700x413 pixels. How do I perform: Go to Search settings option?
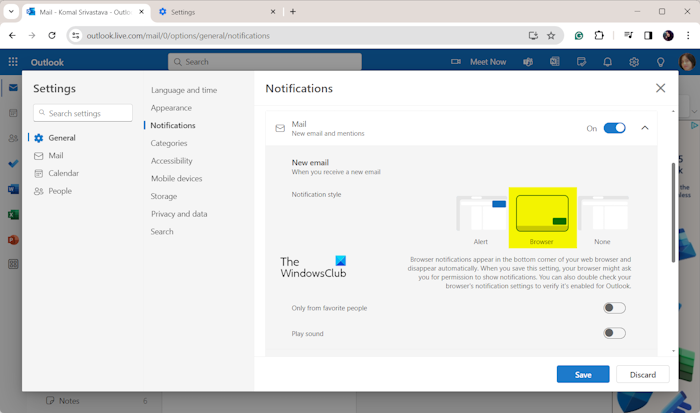[162, 232]
